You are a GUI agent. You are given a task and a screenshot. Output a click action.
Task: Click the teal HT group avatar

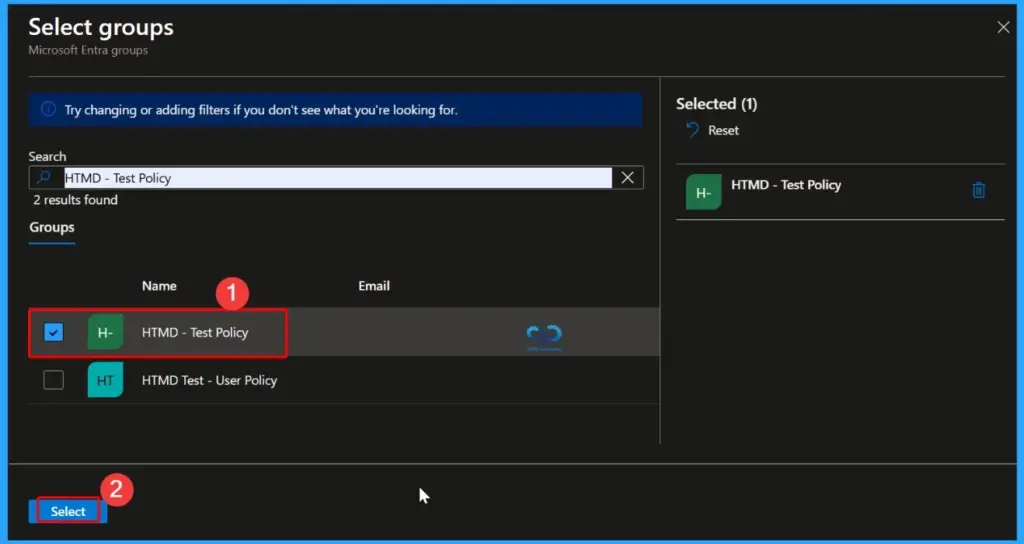105,380
